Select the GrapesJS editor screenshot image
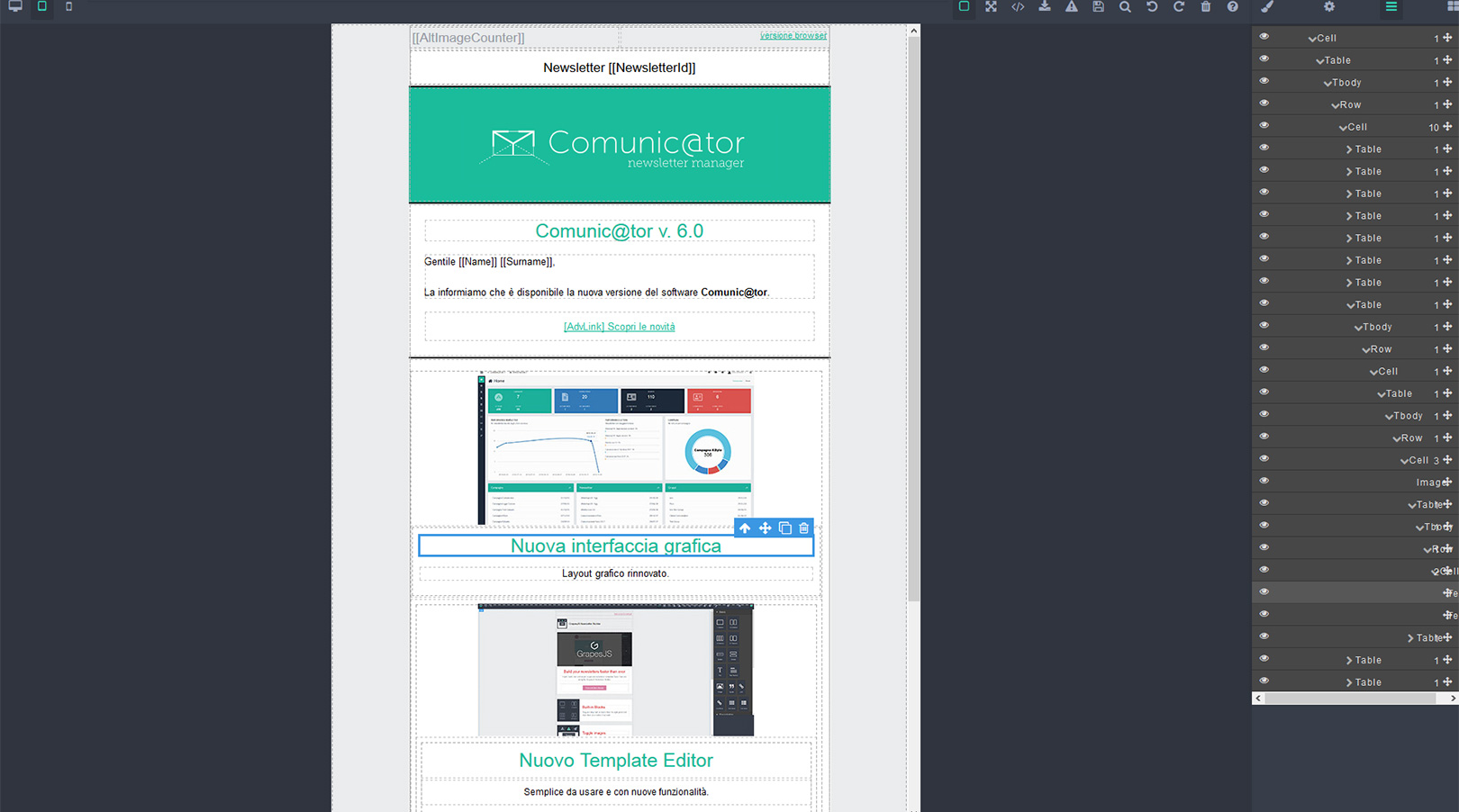The image size is (1459, 812). [615, 671]
